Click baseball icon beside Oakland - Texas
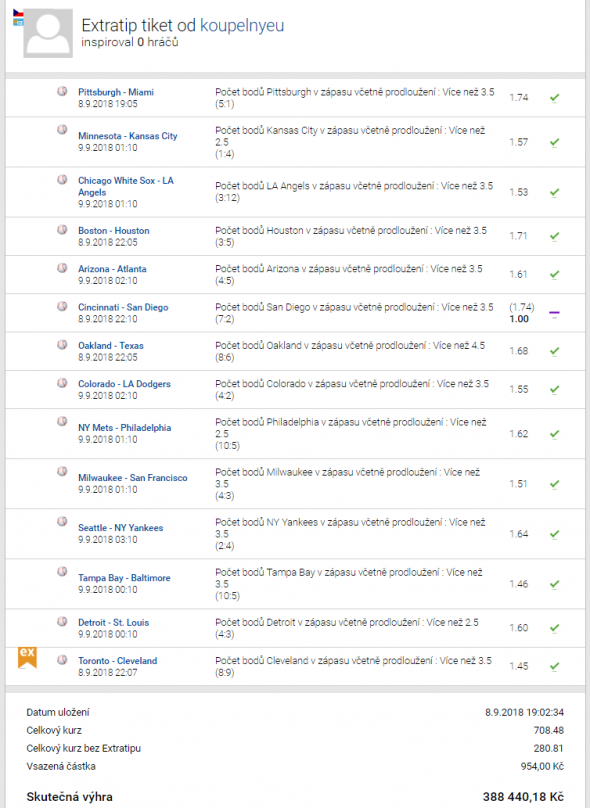Screen dimensions: 590x808 coord(62,344)
